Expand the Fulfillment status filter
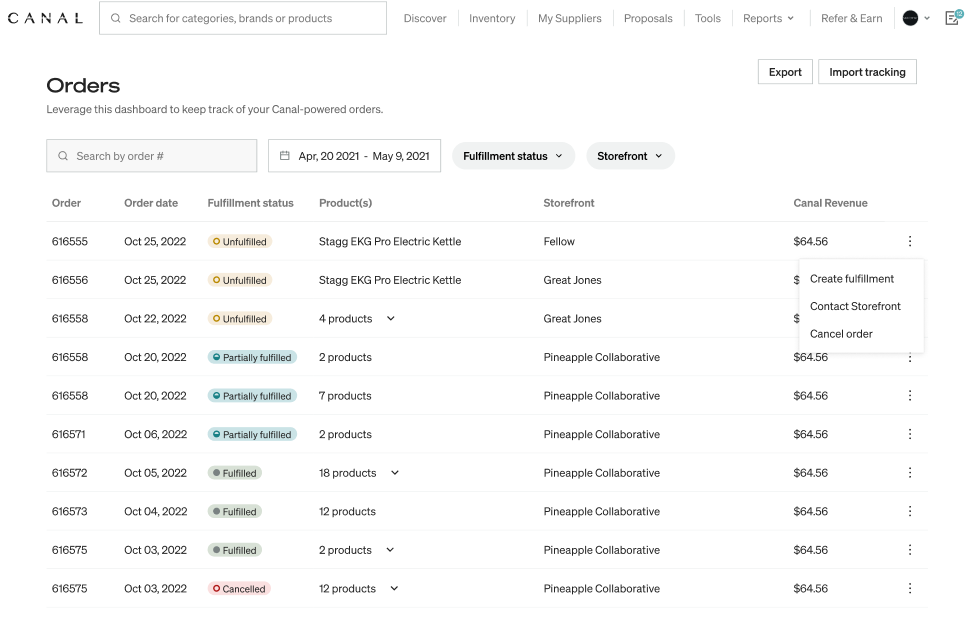The width and height of the screenshot is (970, 620). (x=513, y=156)
